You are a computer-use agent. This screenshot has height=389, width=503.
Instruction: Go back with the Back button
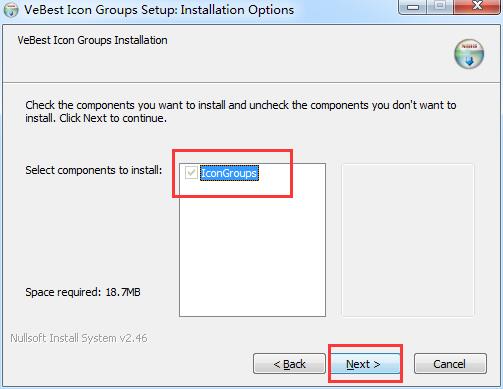(x=289, y=364)
